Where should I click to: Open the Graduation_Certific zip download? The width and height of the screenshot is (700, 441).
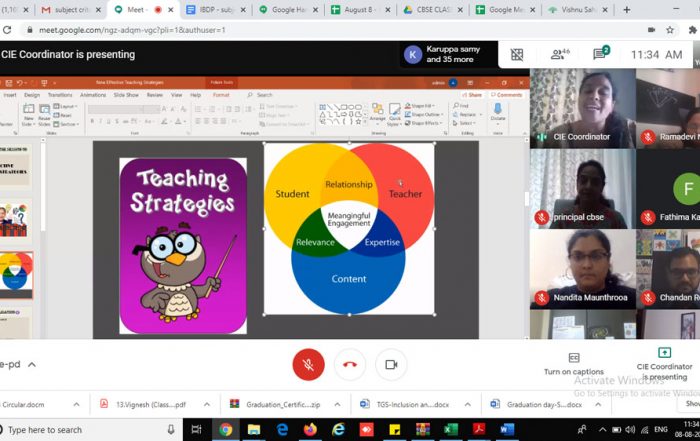click(275, 404)
